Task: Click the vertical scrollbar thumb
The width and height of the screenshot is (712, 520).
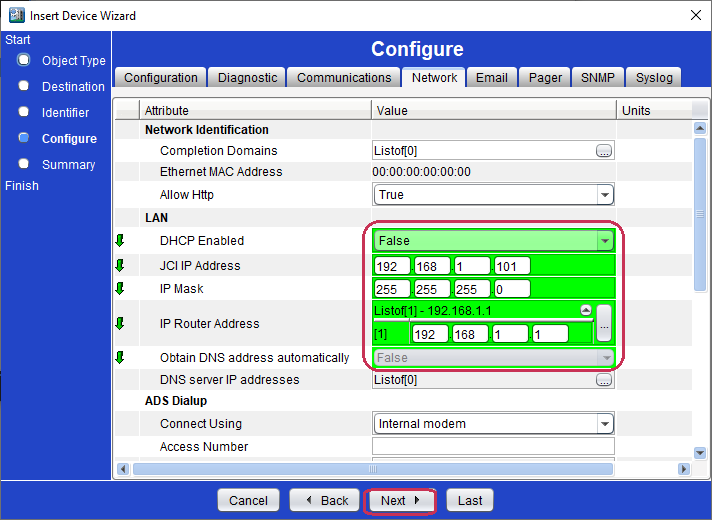Action: coord(700,214)
